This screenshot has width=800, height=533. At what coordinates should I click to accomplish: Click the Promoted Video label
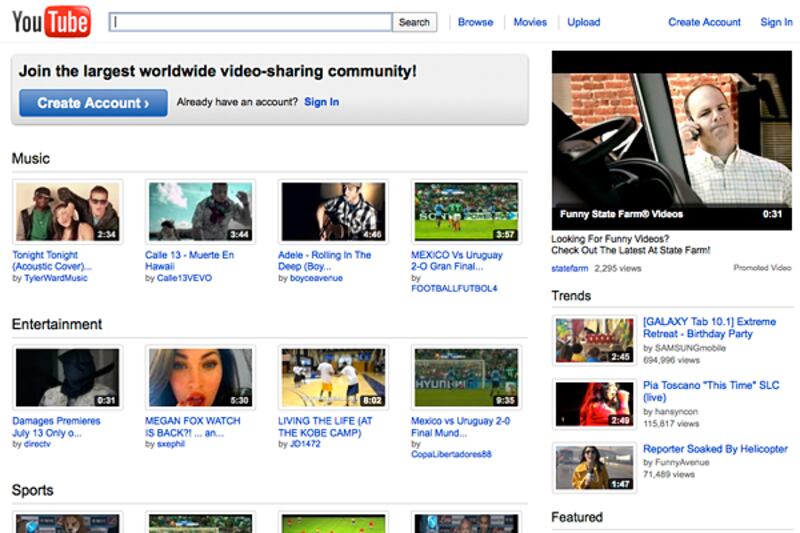coord(762,268)
